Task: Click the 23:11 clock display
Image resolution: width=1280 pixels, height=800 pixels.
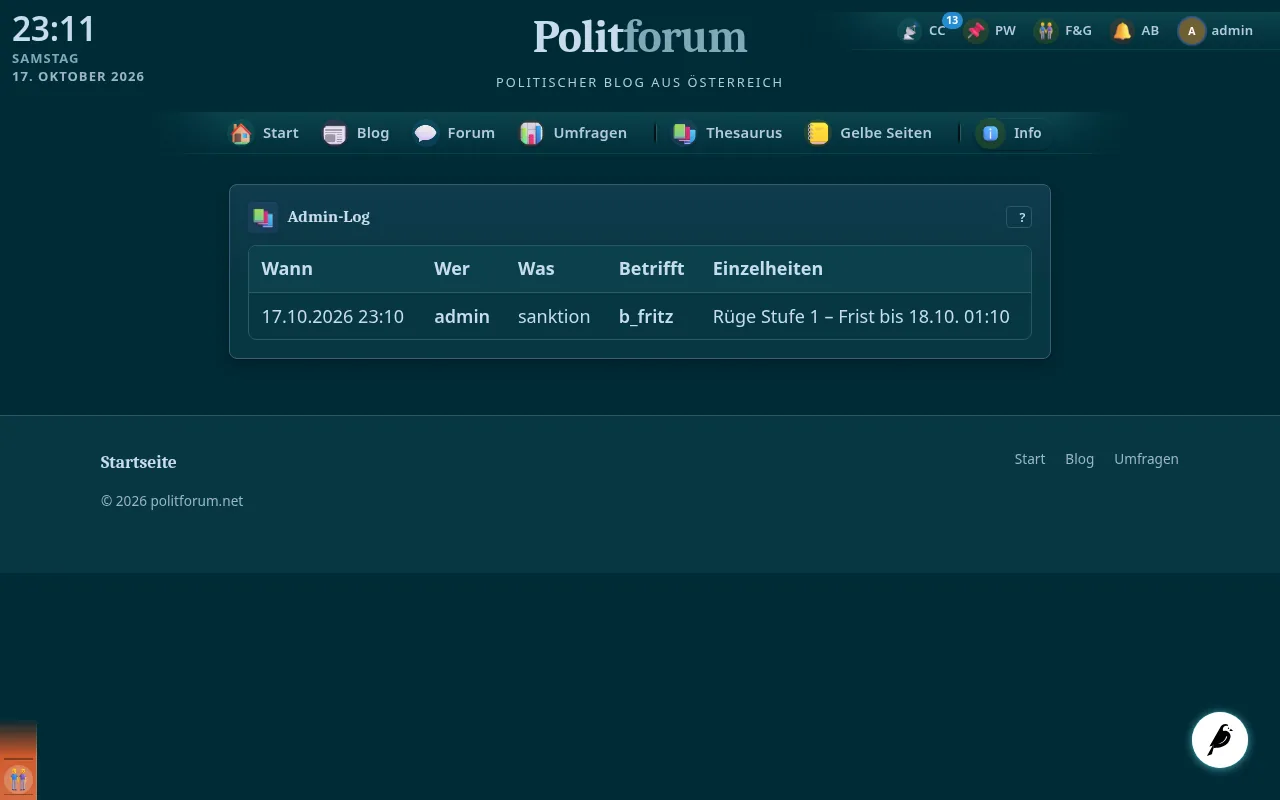Action: (54, 29)
